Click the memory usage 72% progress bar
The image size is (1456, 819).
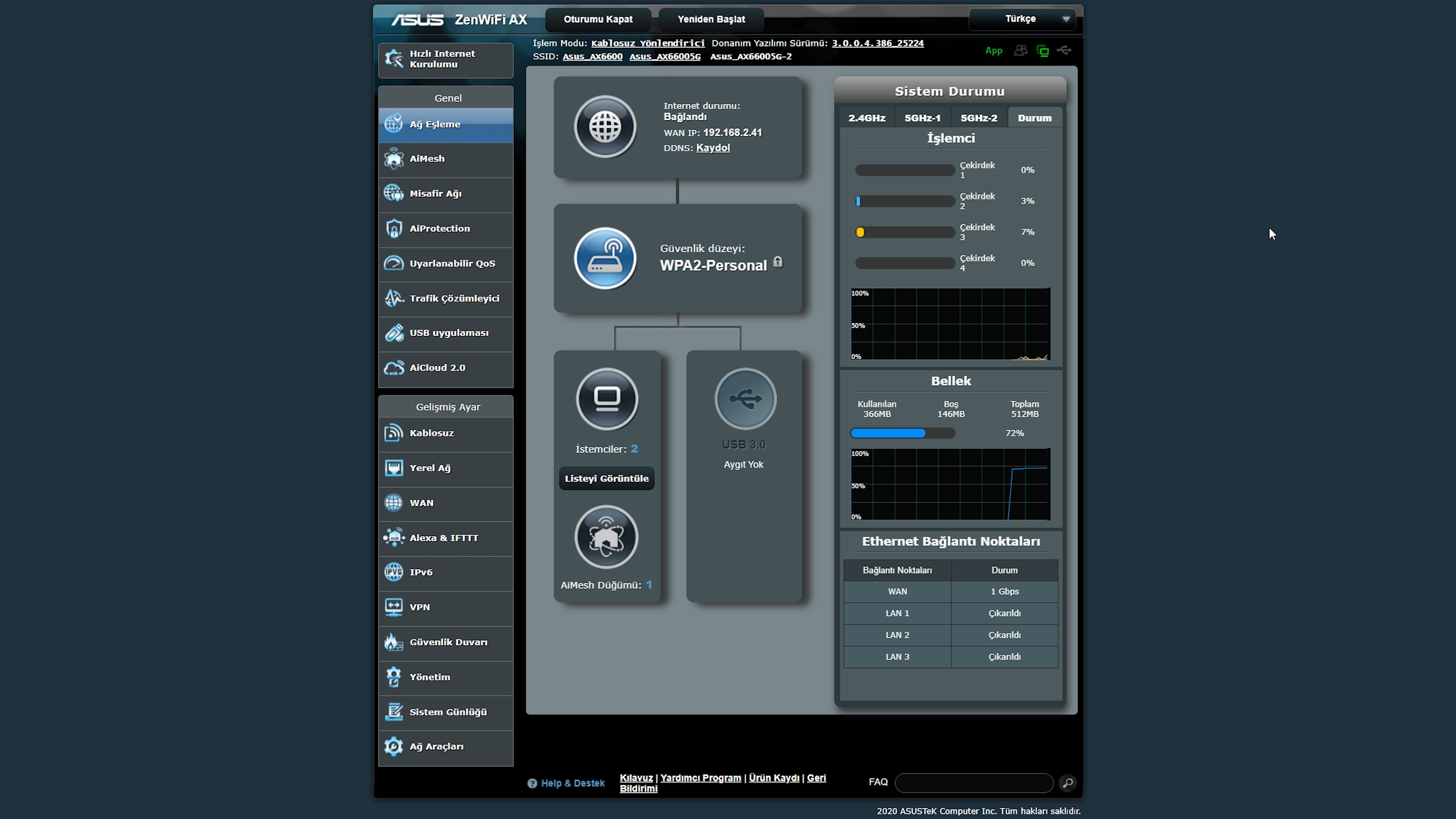click(x=903, y=433)
